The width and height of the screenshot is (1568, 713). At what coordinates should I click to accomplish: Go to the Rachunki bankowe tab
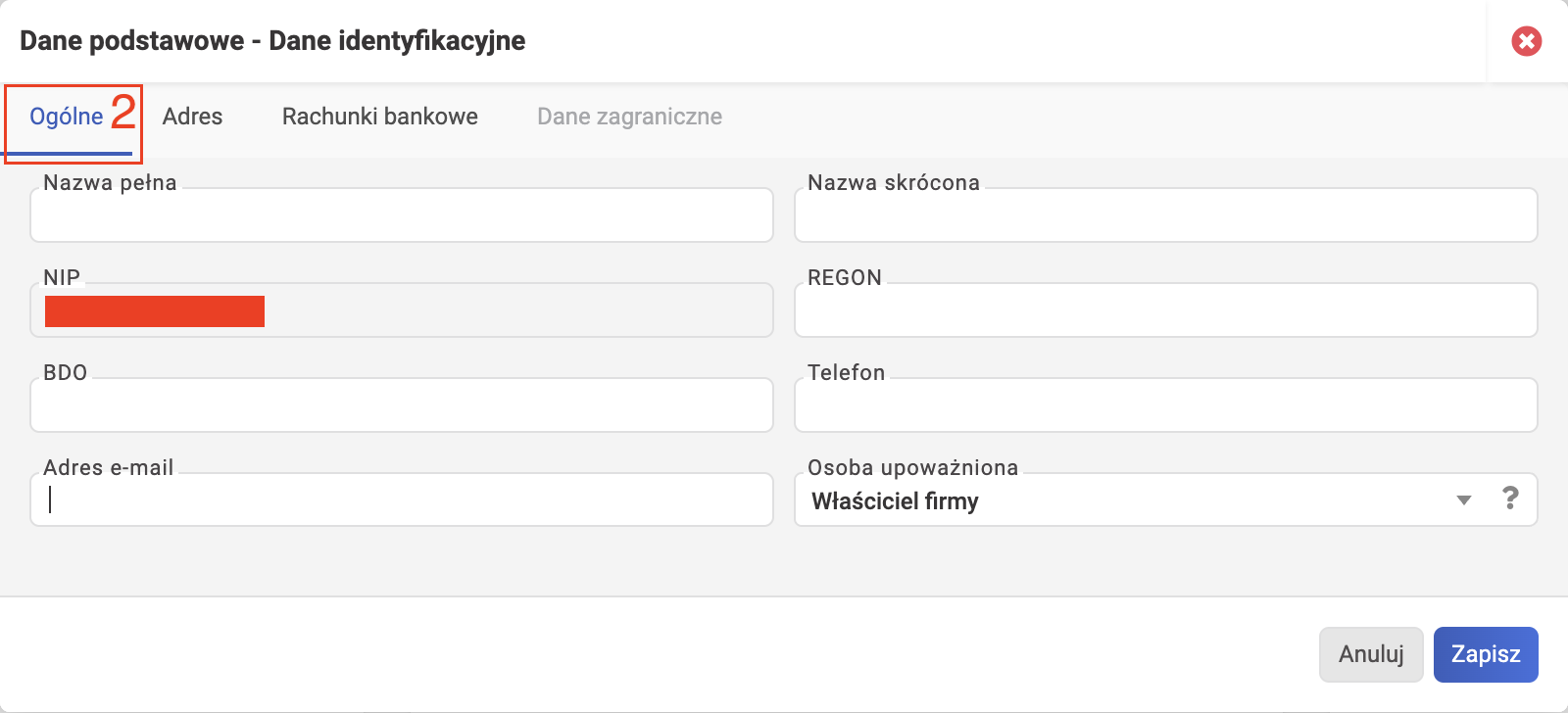point(380,118)
